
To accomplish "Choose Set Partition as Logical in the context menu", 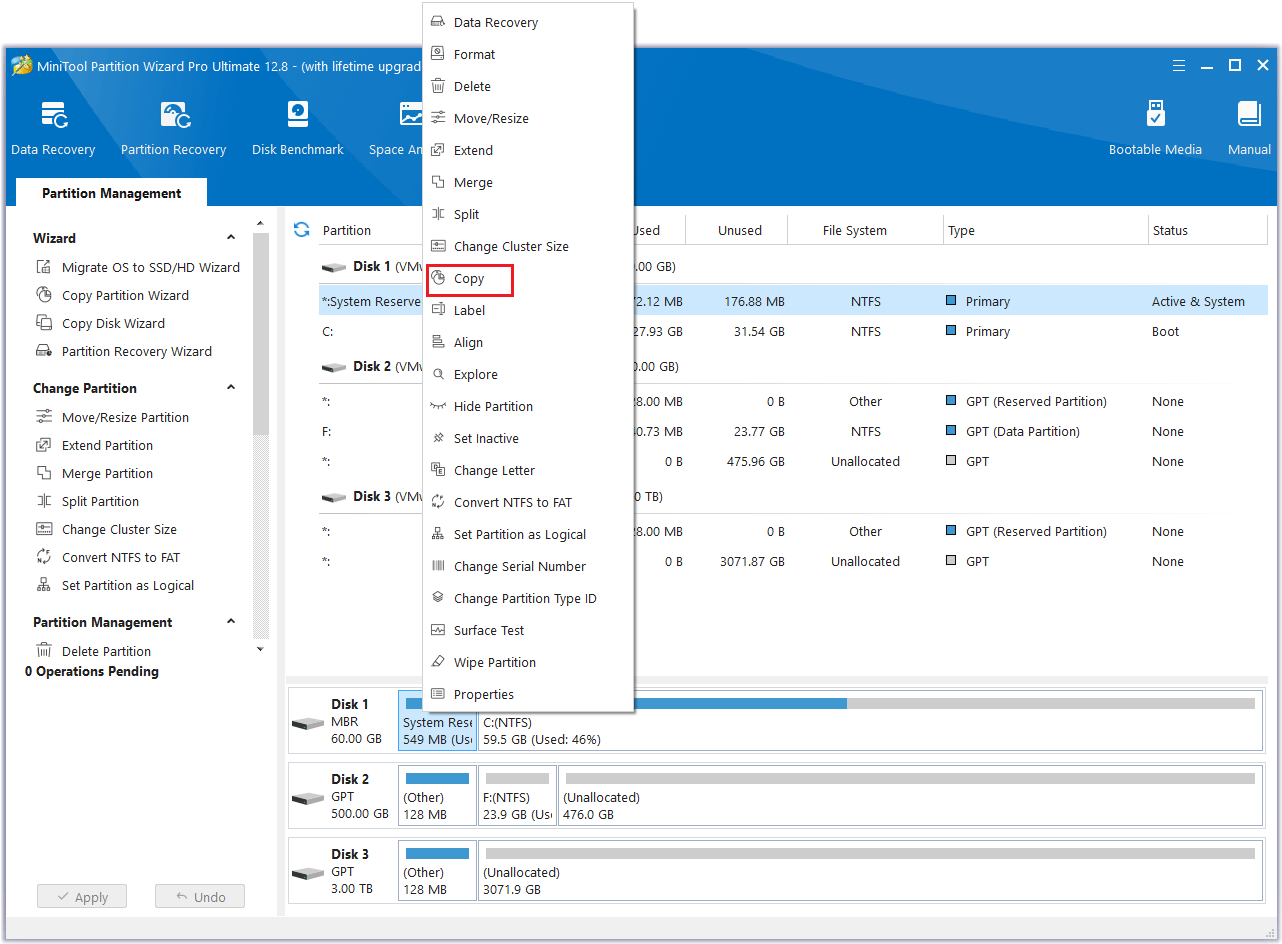I will 528,534.
